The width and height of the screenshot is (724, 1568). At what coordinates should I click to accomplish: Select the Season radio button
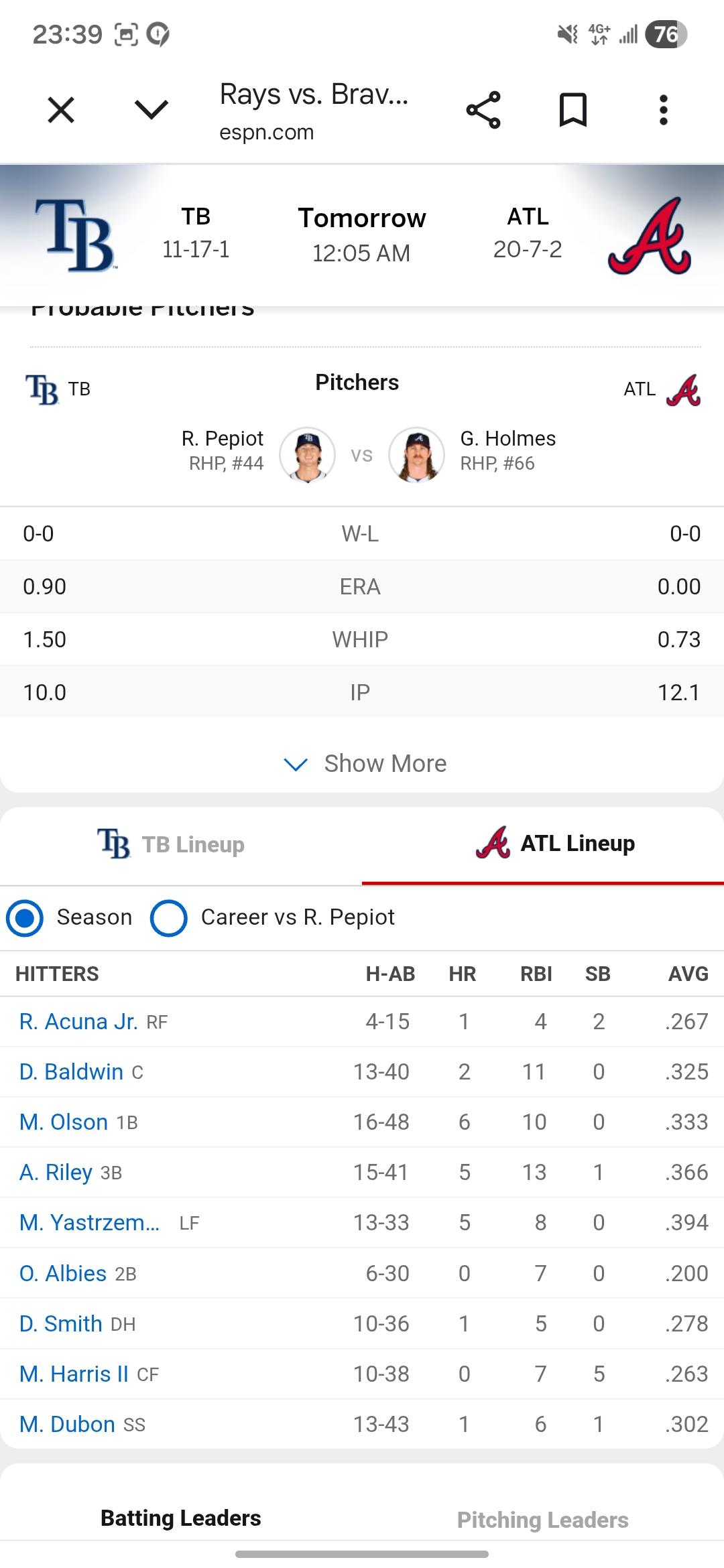click(25, 917)
